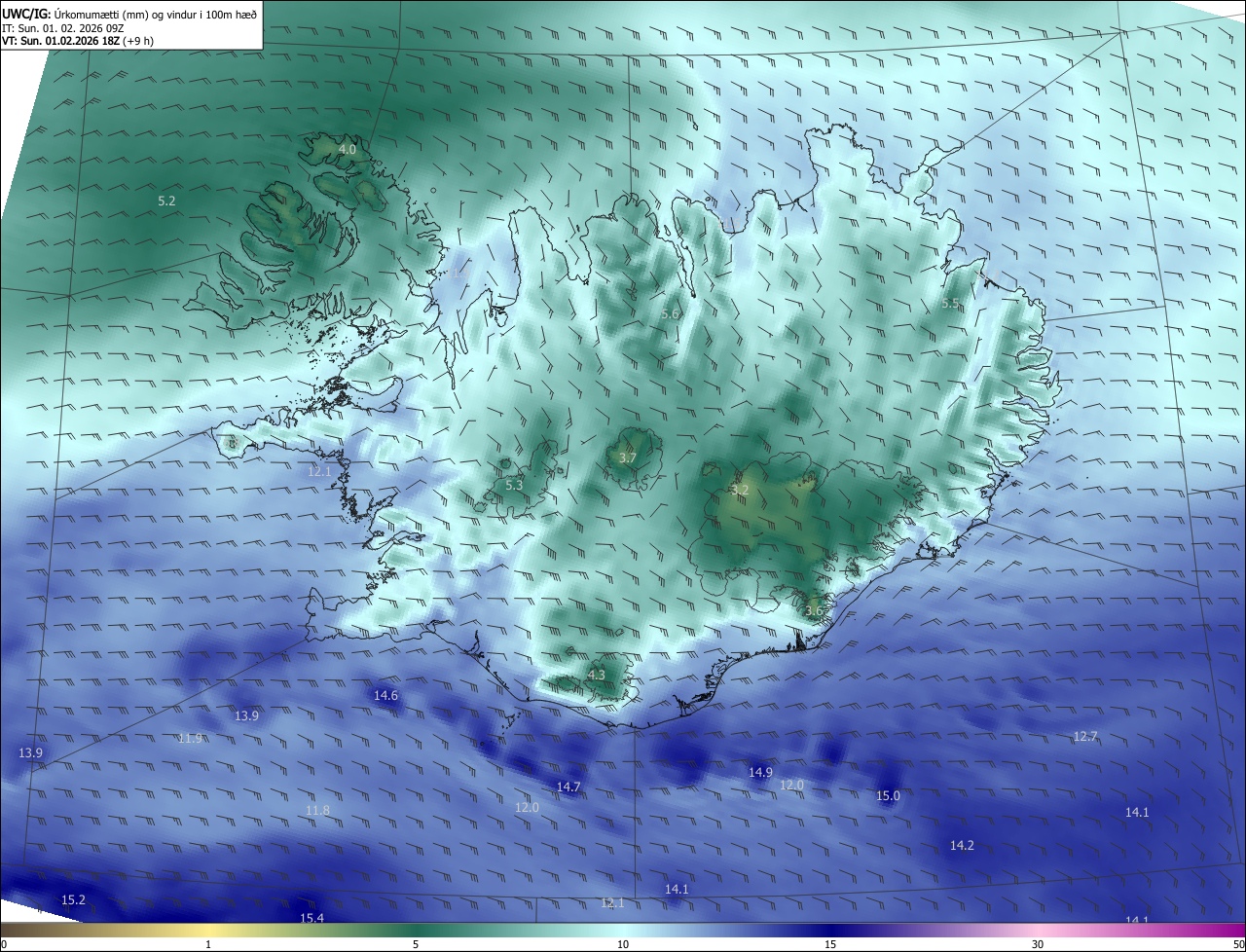Click the 11.9 precipitation value
Viewport: 1246px width, 952px height.
190,738
